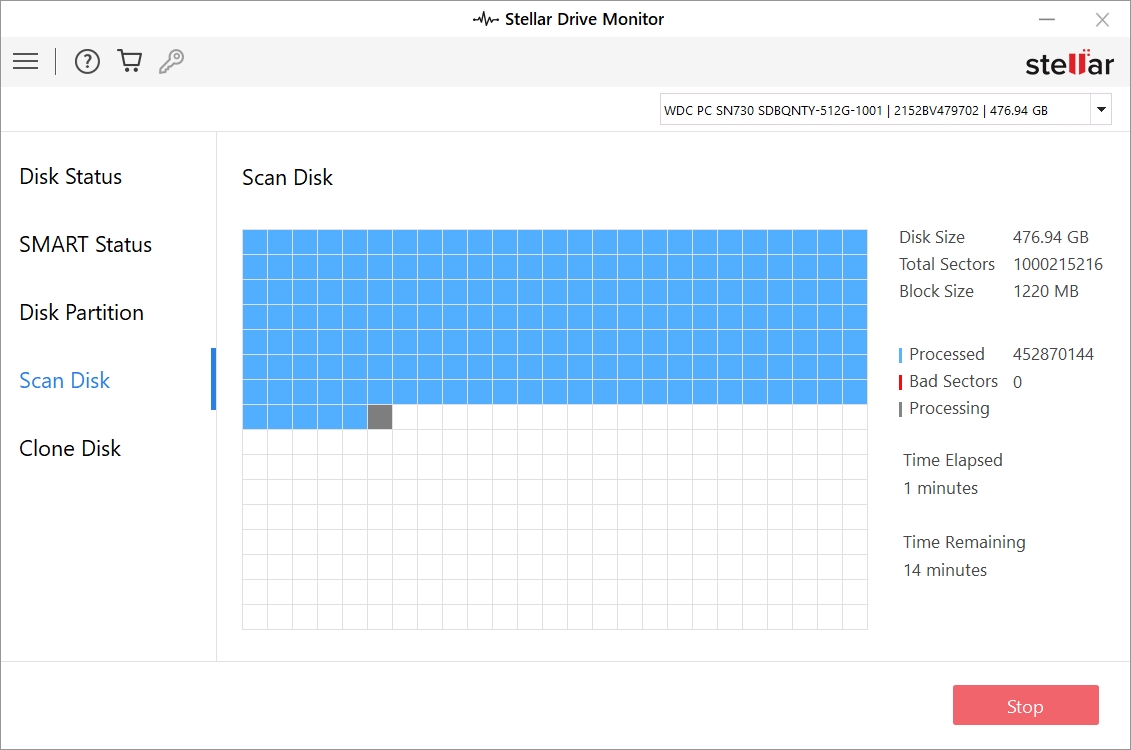The image size is (1131, 750).
Task: Click the gray processing block in grid
Action: [x=380, y=417]
